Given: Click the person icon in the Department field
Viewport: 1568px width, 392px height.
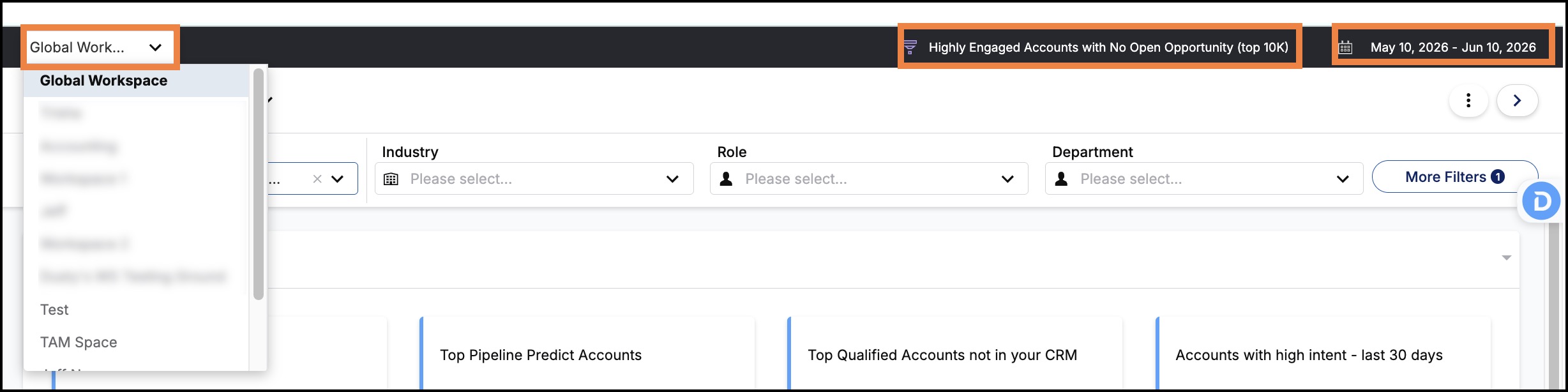Looking at the screenshot, I should pyautogui.click(x=1061, y=179).
